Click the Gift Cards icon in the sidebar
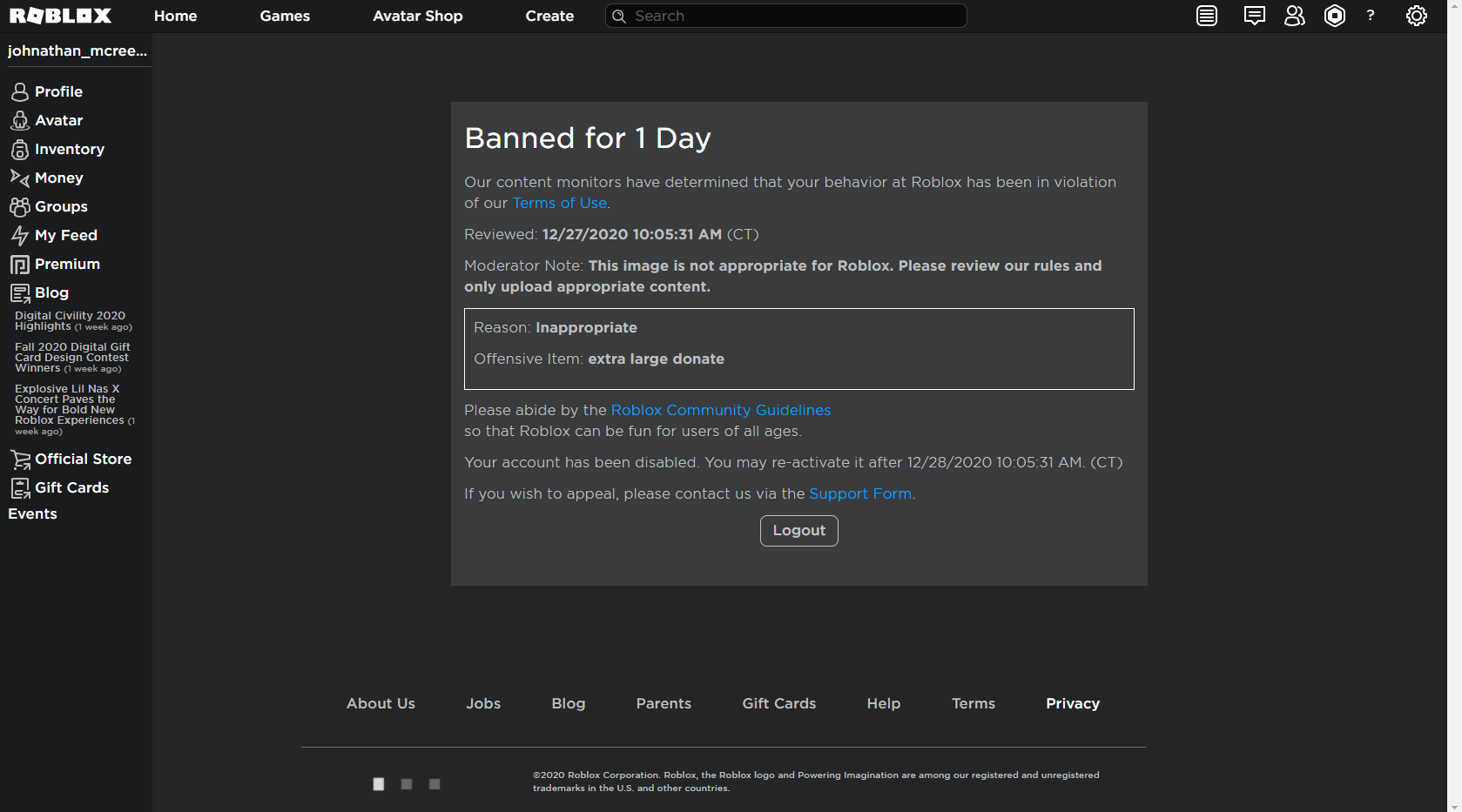The width and height of the screenshot is (1462, 812). [x=20, y=487]
